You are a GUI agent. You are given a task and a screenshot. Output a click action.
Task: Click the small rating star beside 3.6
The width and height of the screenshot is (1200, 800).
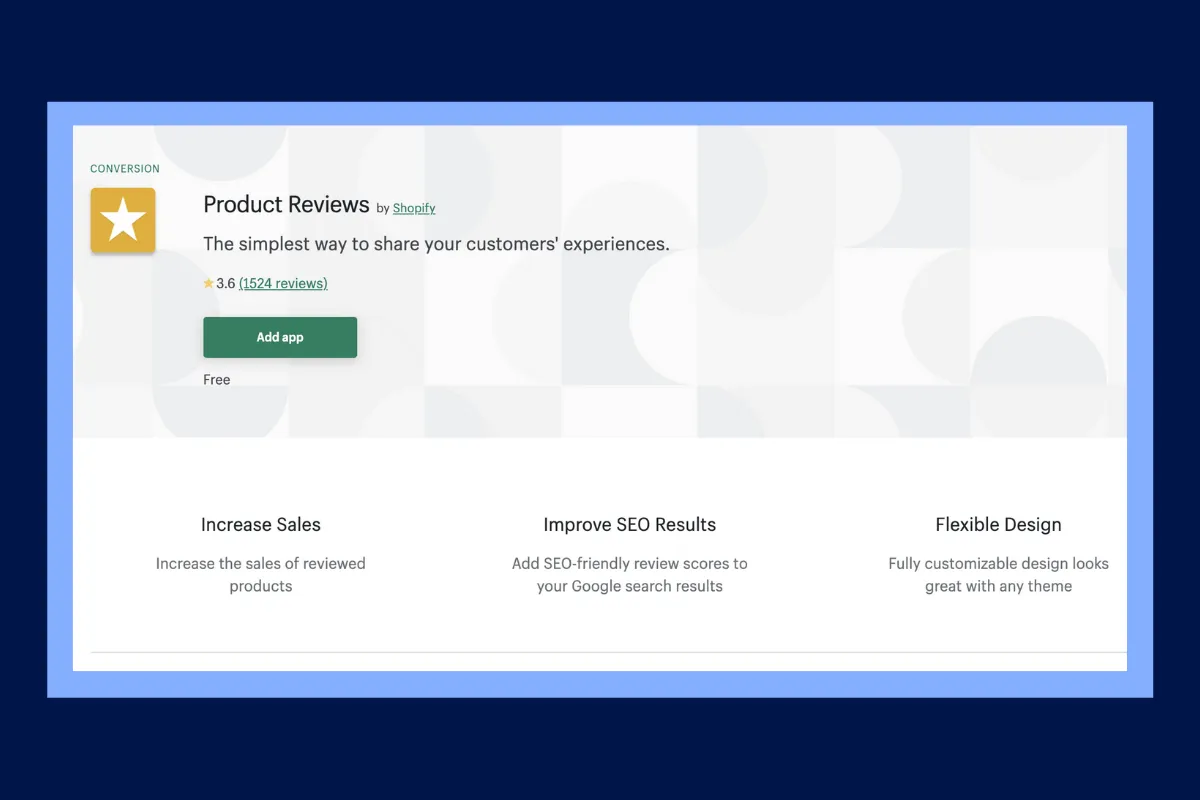208,284
